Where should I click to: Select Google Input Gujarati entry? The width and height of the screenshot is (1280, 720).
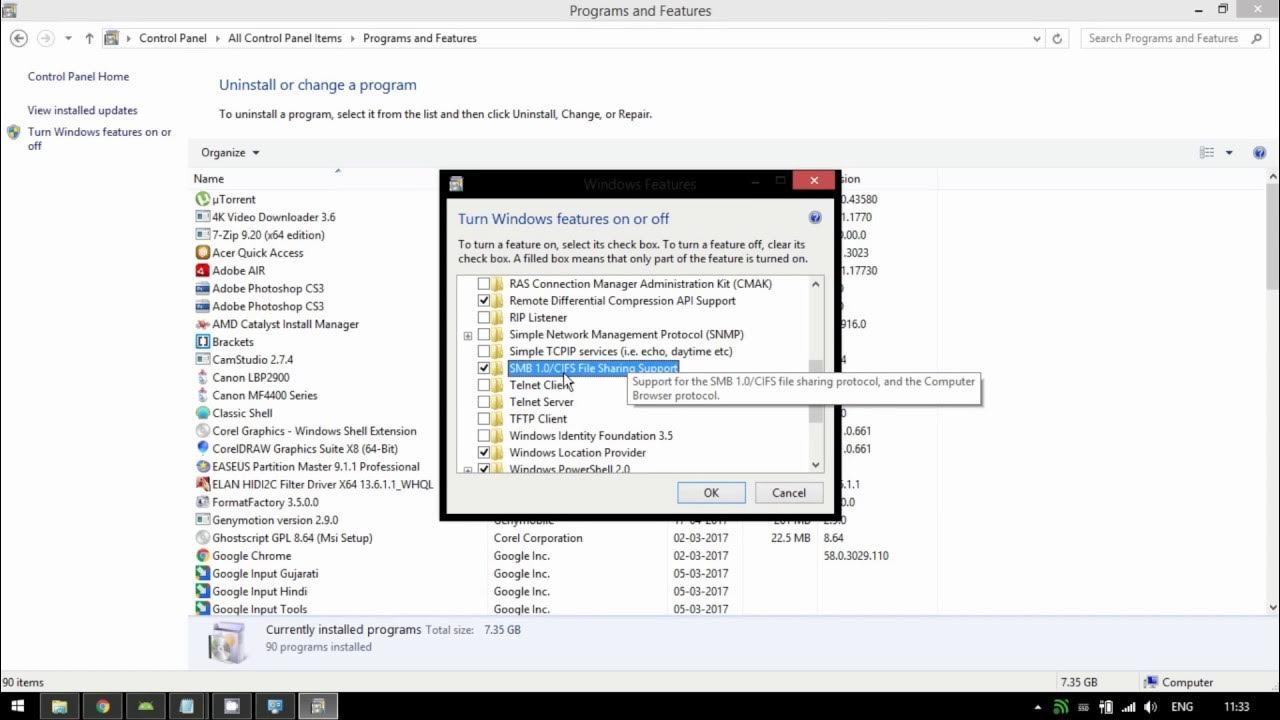click(265, 574)
